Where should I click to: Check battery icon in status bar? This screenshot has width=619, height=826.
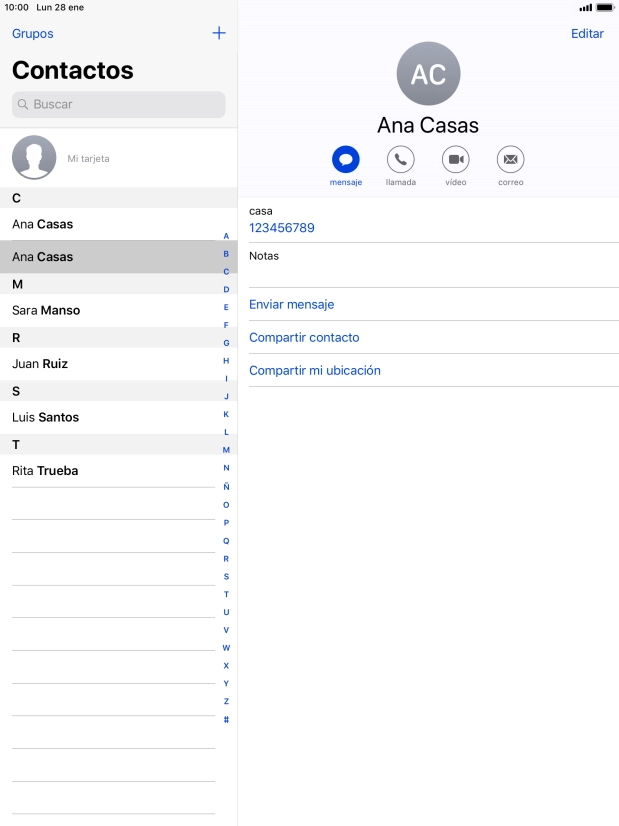[x=604, y=7]
